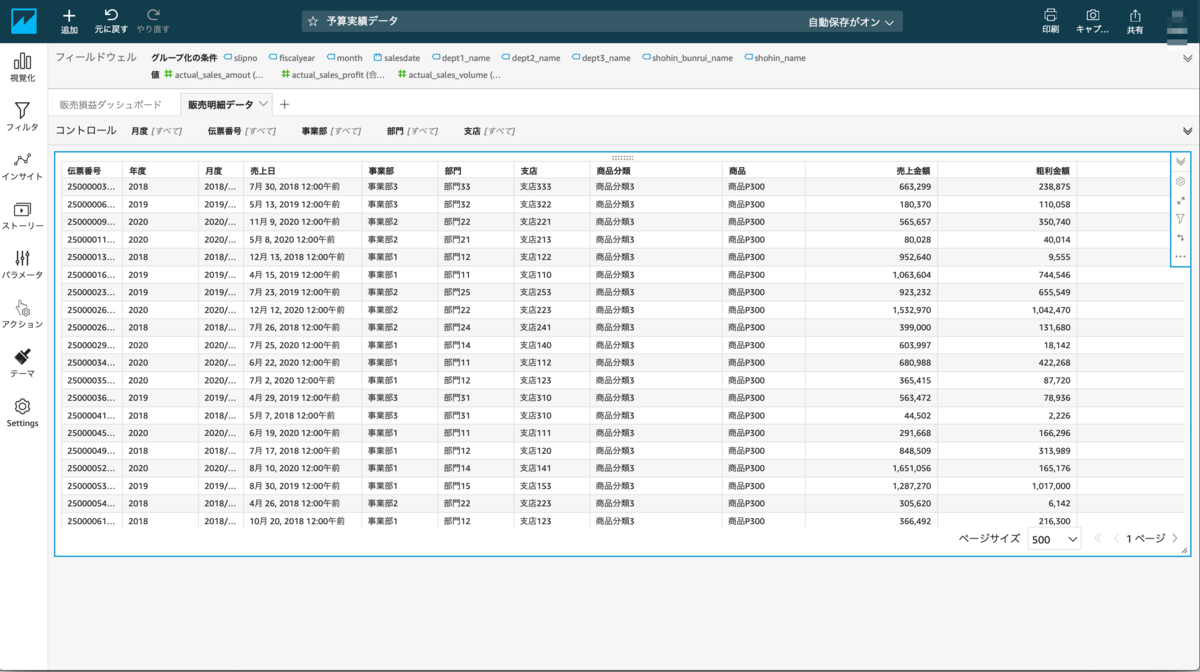Open the 自動保存がオン dropdown
This screenshot has width=1200, height=672.
851,22
